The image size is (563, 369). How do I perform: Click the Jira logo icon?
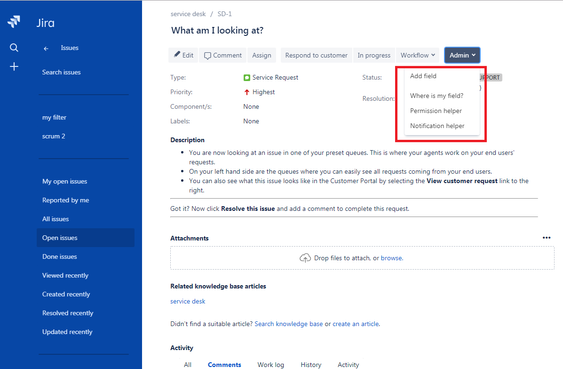point(14,22)
